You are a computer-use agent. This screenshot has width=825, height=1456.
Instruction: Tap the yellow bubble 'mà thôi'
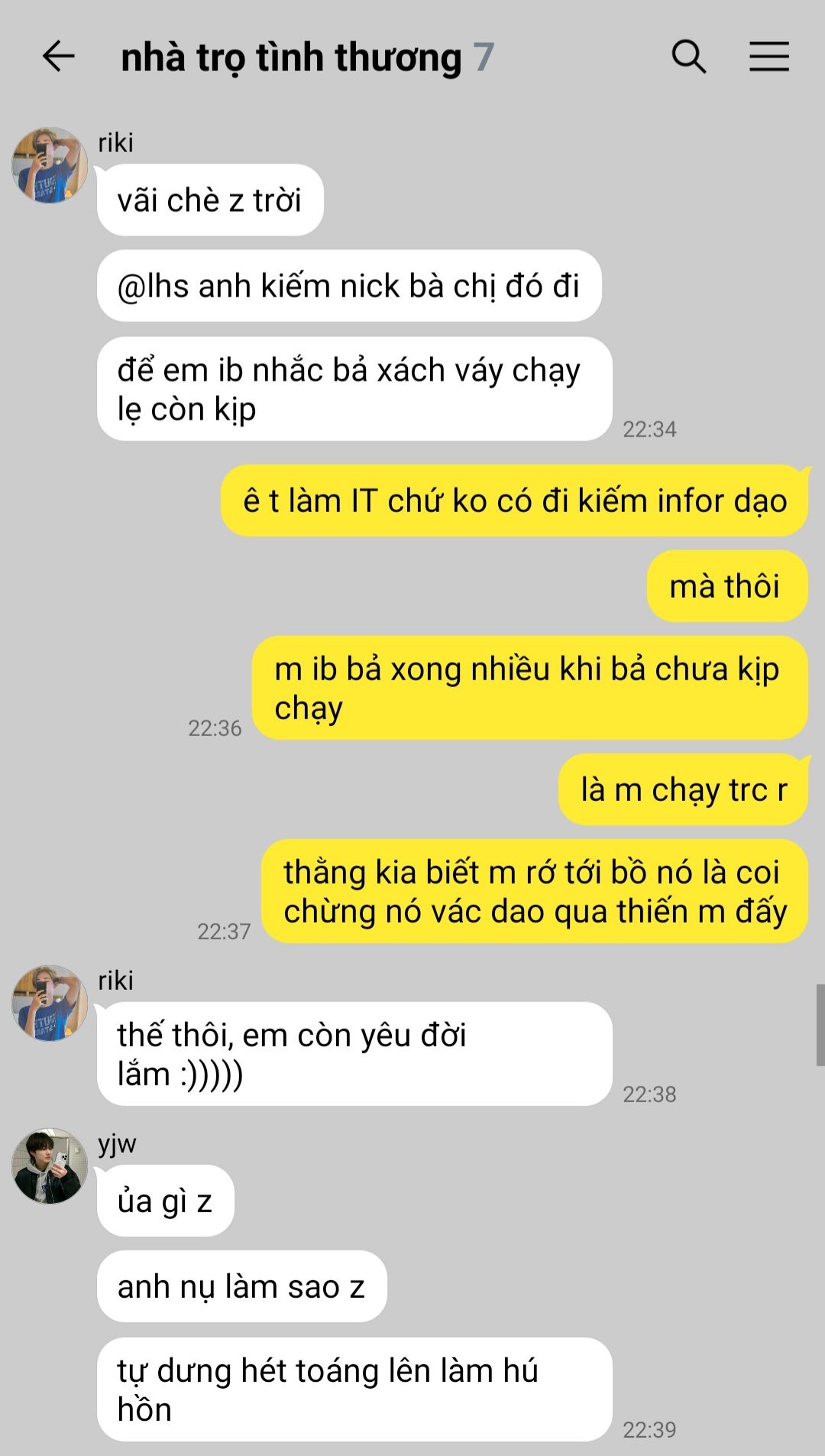click(727, 586)
